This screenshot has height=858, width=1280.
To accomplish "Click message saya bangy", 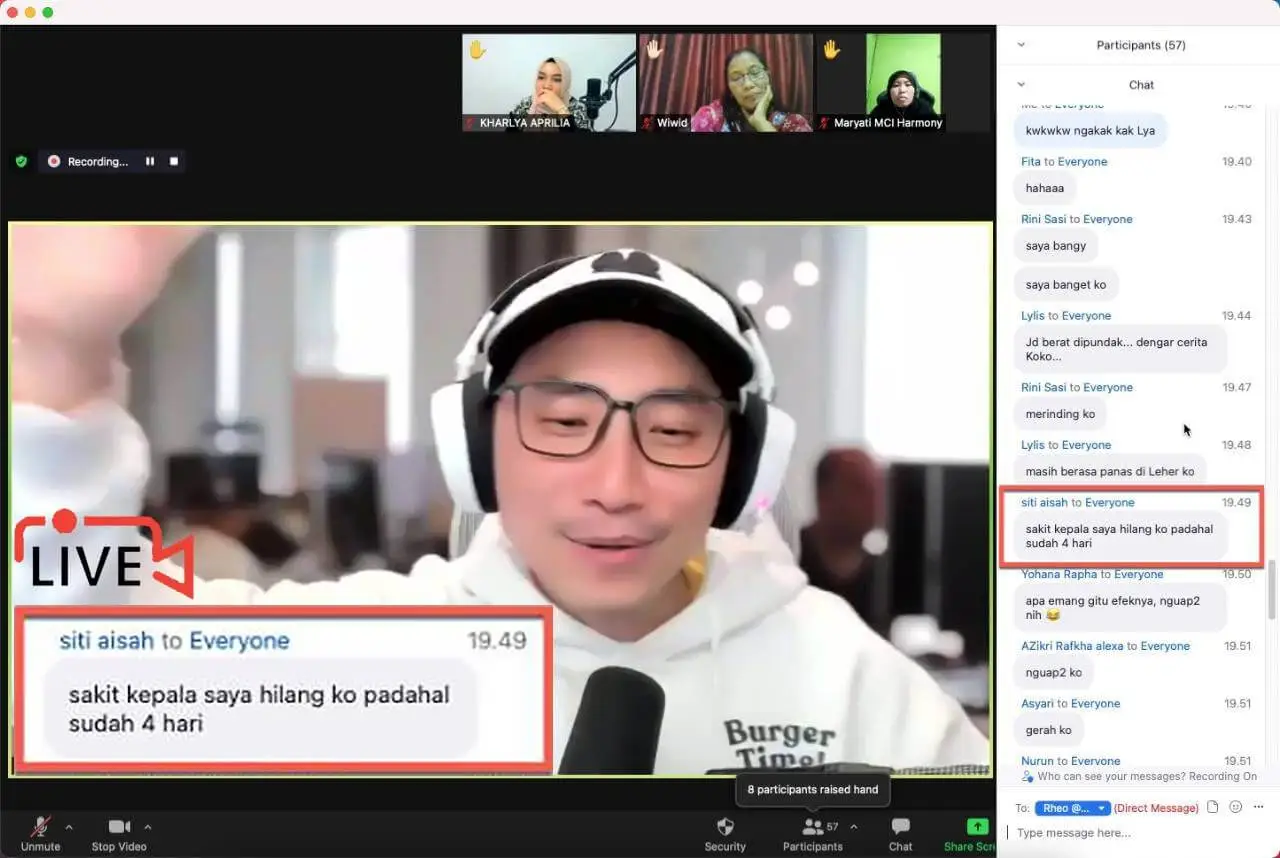I will tap(1055, 245).
